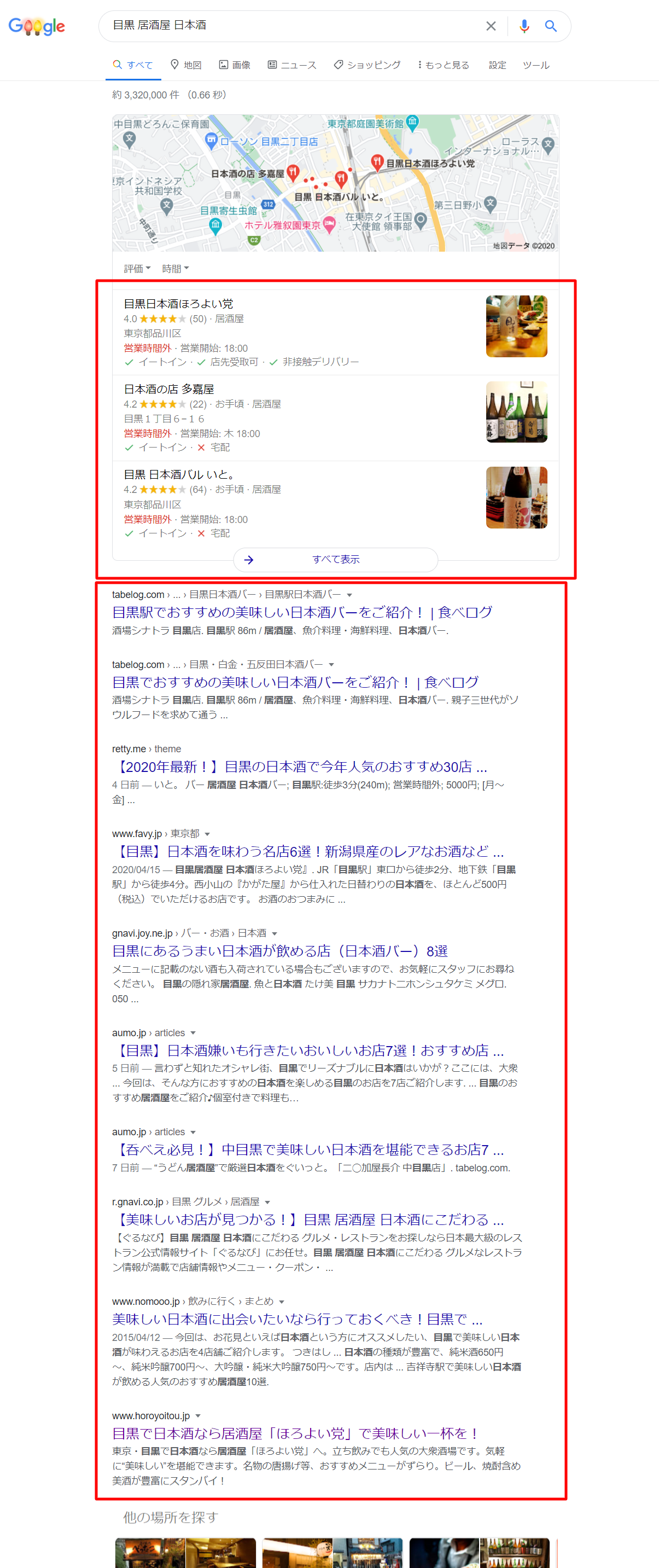Open the 時間 hours filter dropdown
This screenshot has height=1568, width=659.
click(175, 269)
